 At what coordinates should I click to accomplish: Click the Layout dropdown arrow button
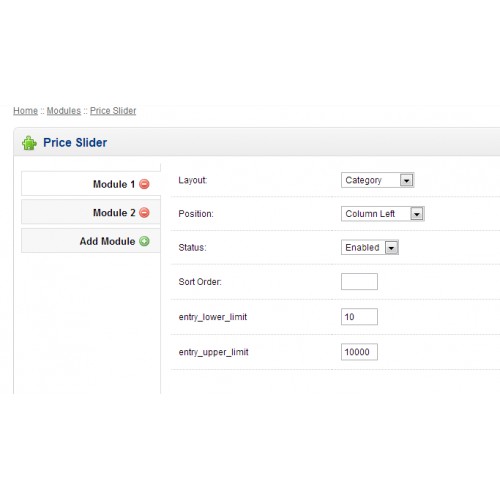[x=406, y=180]
